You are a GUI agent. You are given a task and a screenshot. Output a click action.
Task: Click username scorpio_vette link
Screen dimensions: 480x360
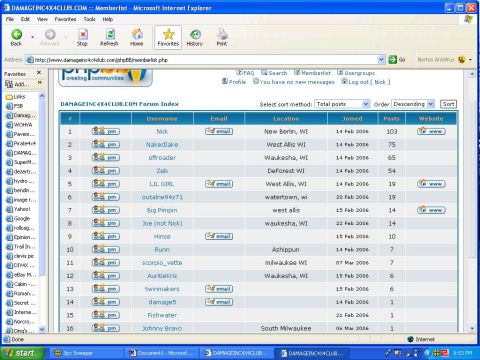click(162, 263)
